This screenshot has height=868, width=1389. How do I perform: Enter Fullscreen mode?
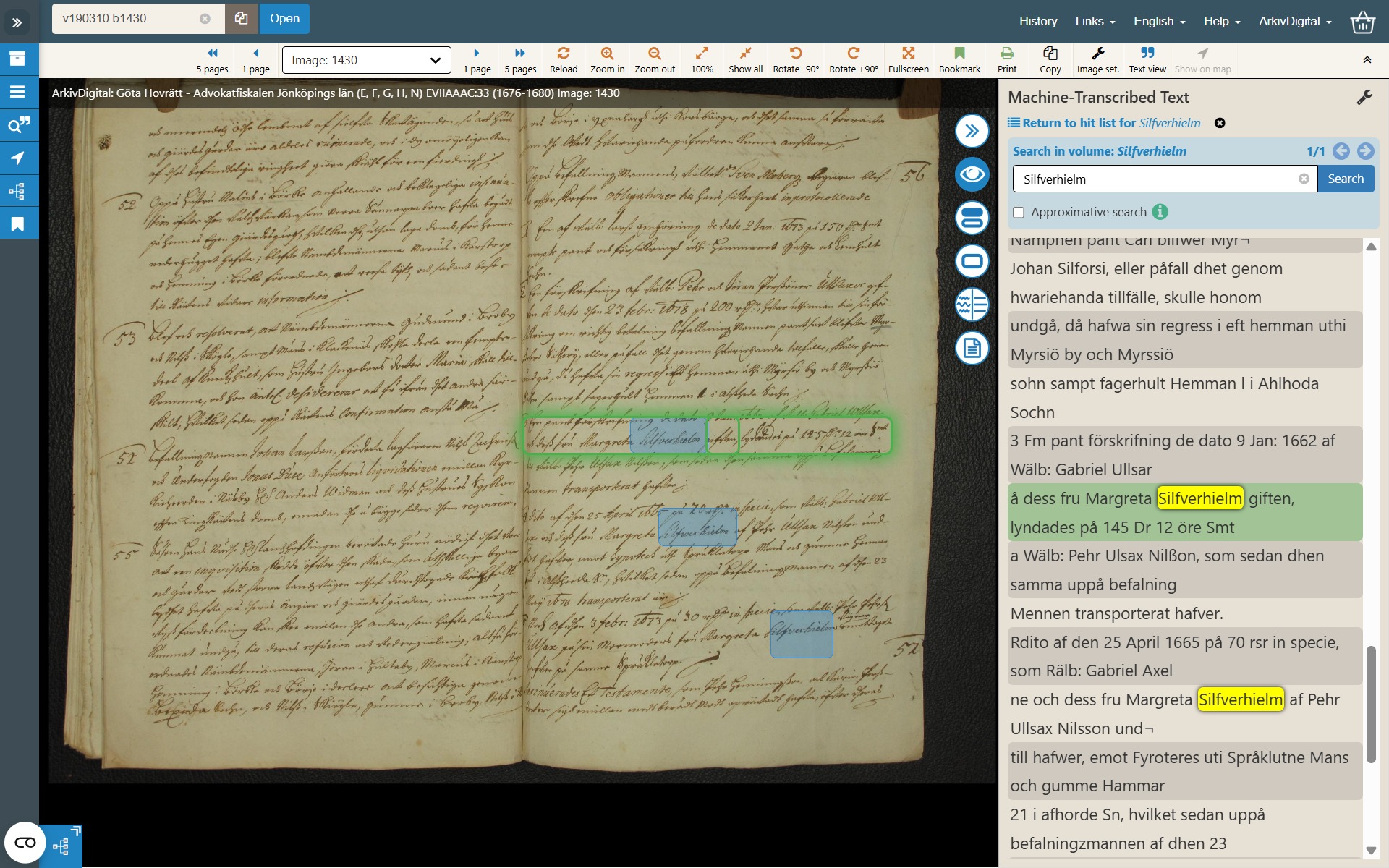click(909, 60)
